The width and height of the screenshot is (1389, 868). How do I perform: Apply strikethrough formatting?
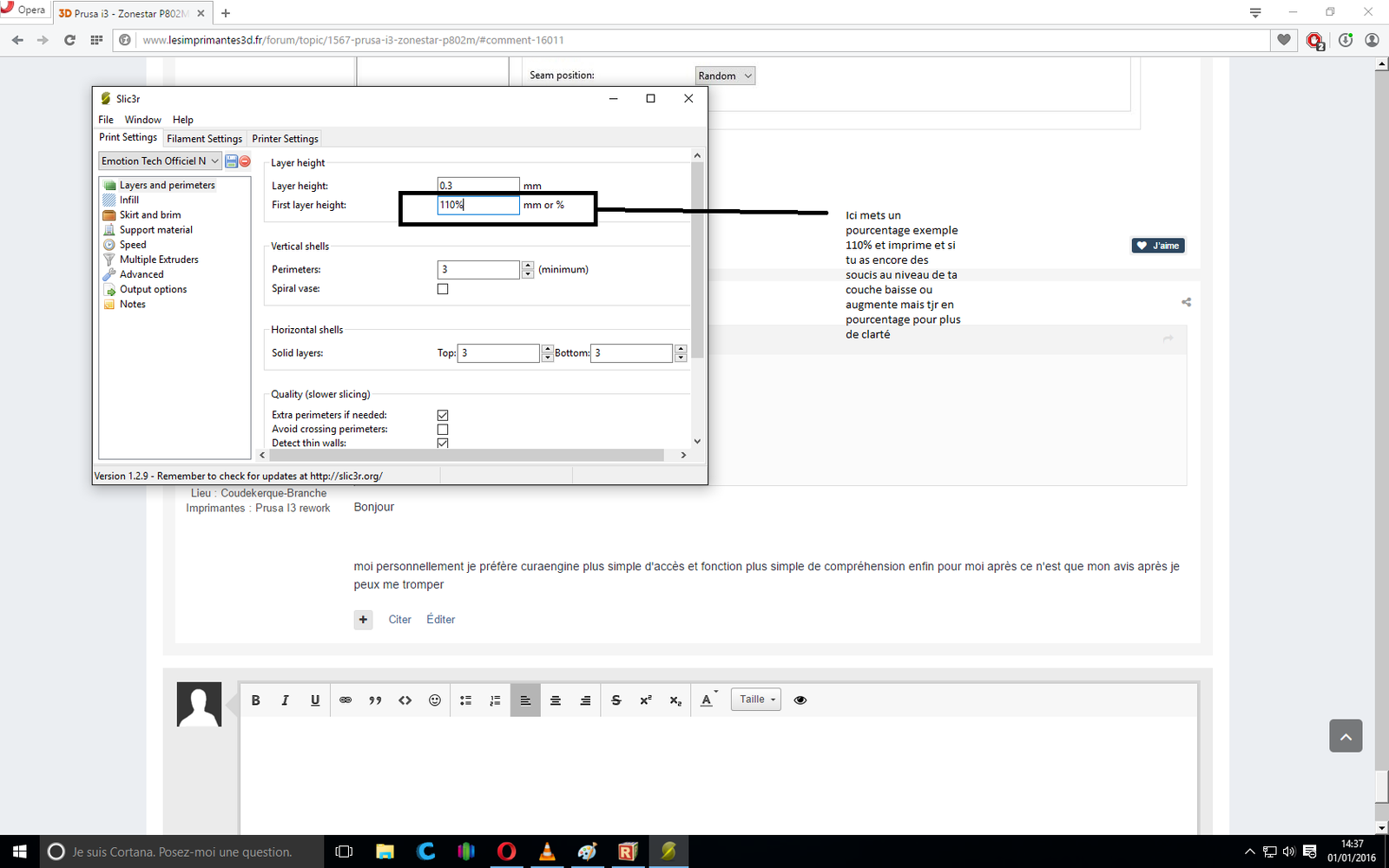tap(616, 700)
